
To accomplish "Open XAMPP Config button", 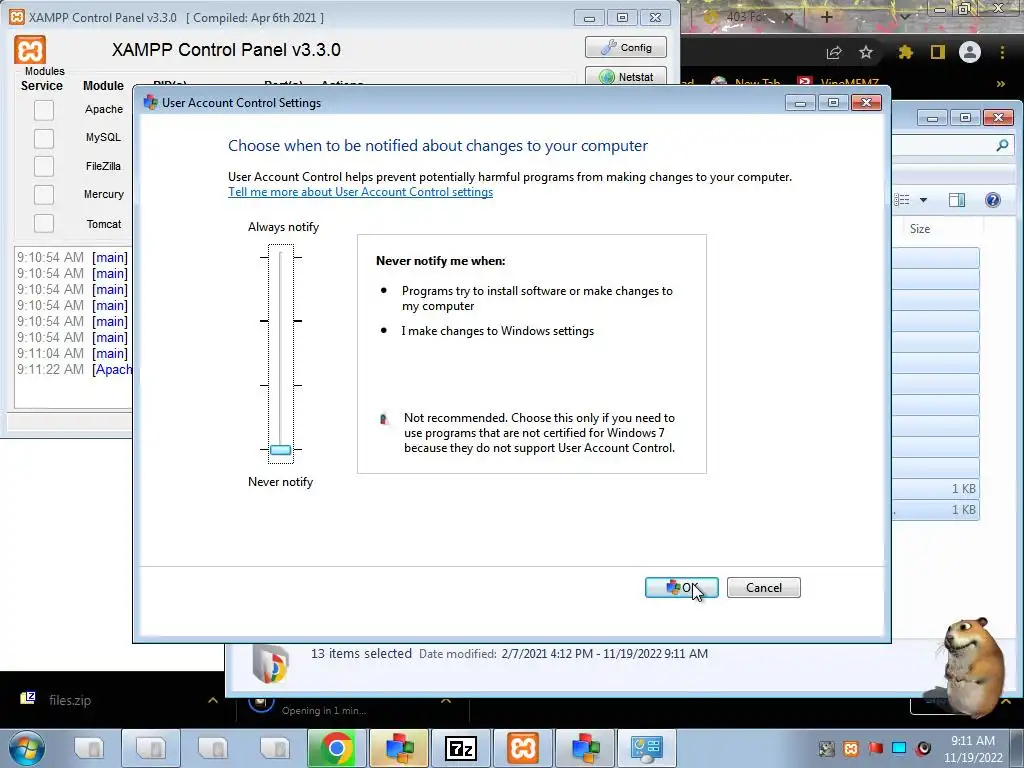I will pyautogui.click(x=626, y=47).
